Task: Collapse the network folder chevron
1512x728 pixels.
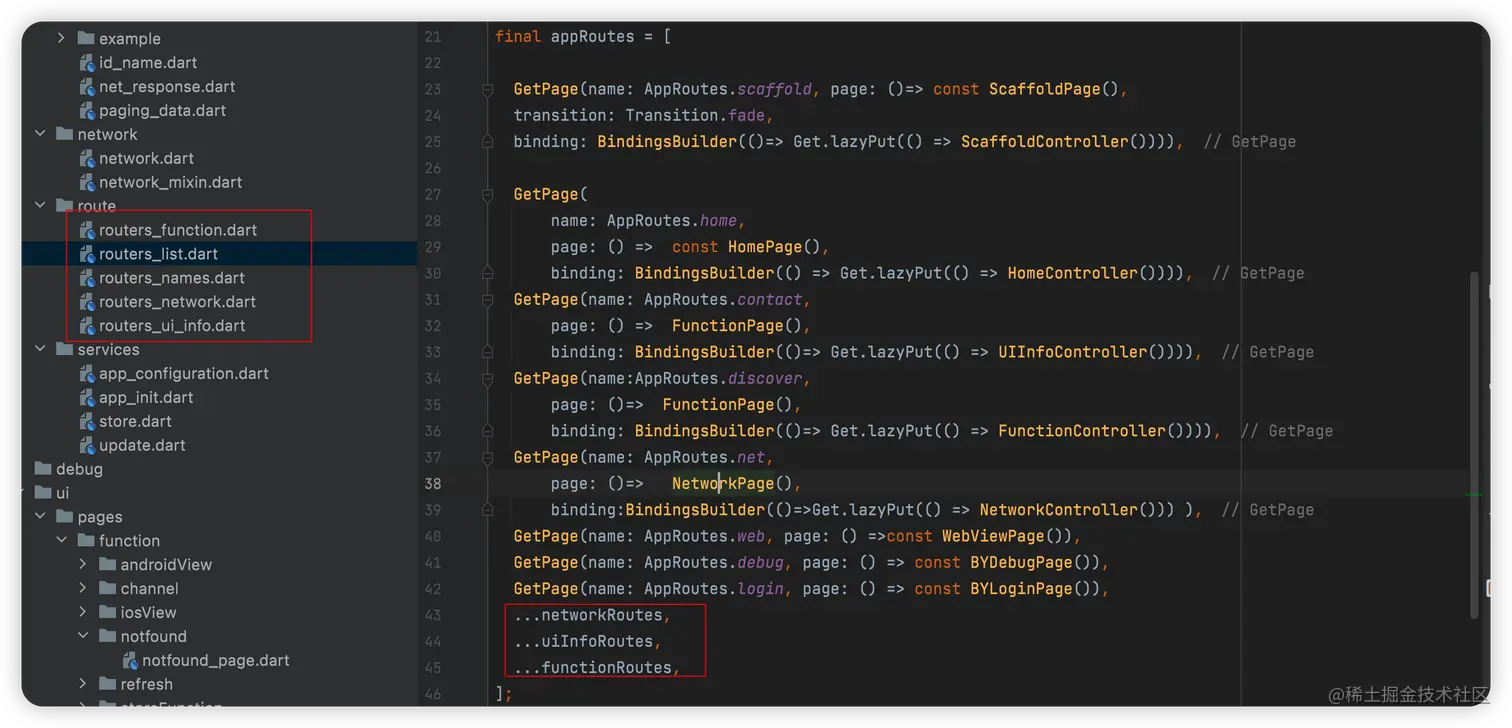Action: click(40, 134)
